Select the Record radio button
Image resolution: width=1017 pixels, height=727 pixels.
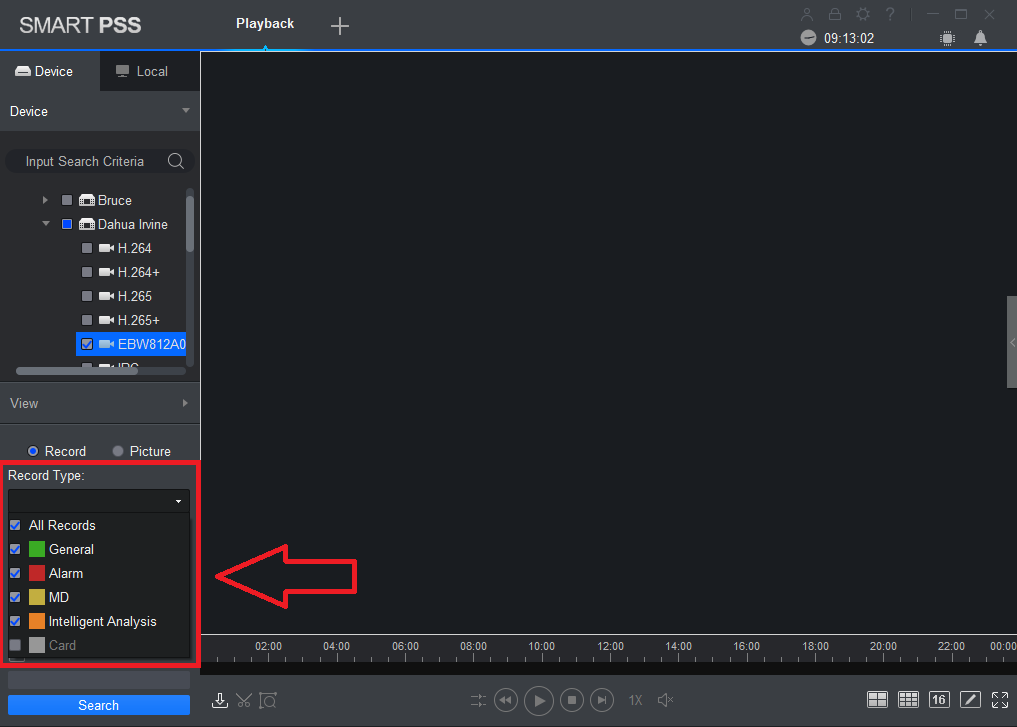(x=33, y=451)
